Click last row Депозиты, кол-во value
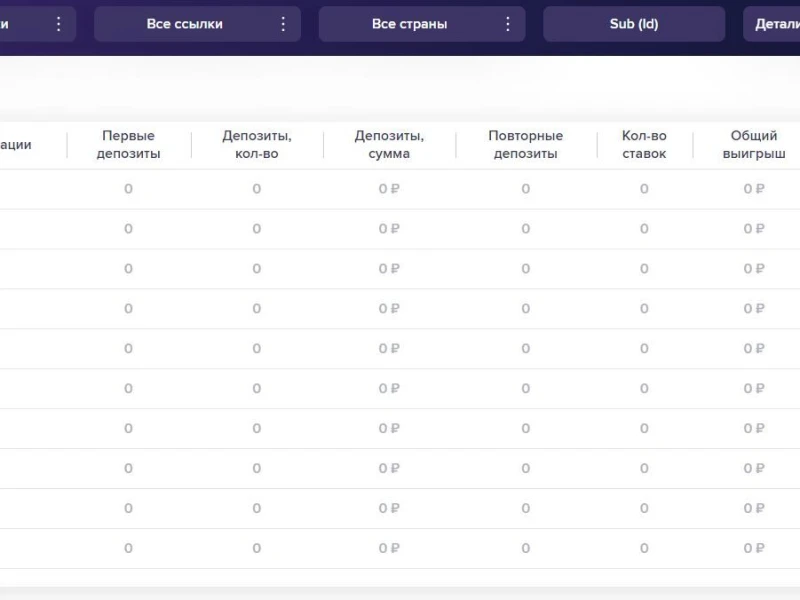 [x=257, y=548]
